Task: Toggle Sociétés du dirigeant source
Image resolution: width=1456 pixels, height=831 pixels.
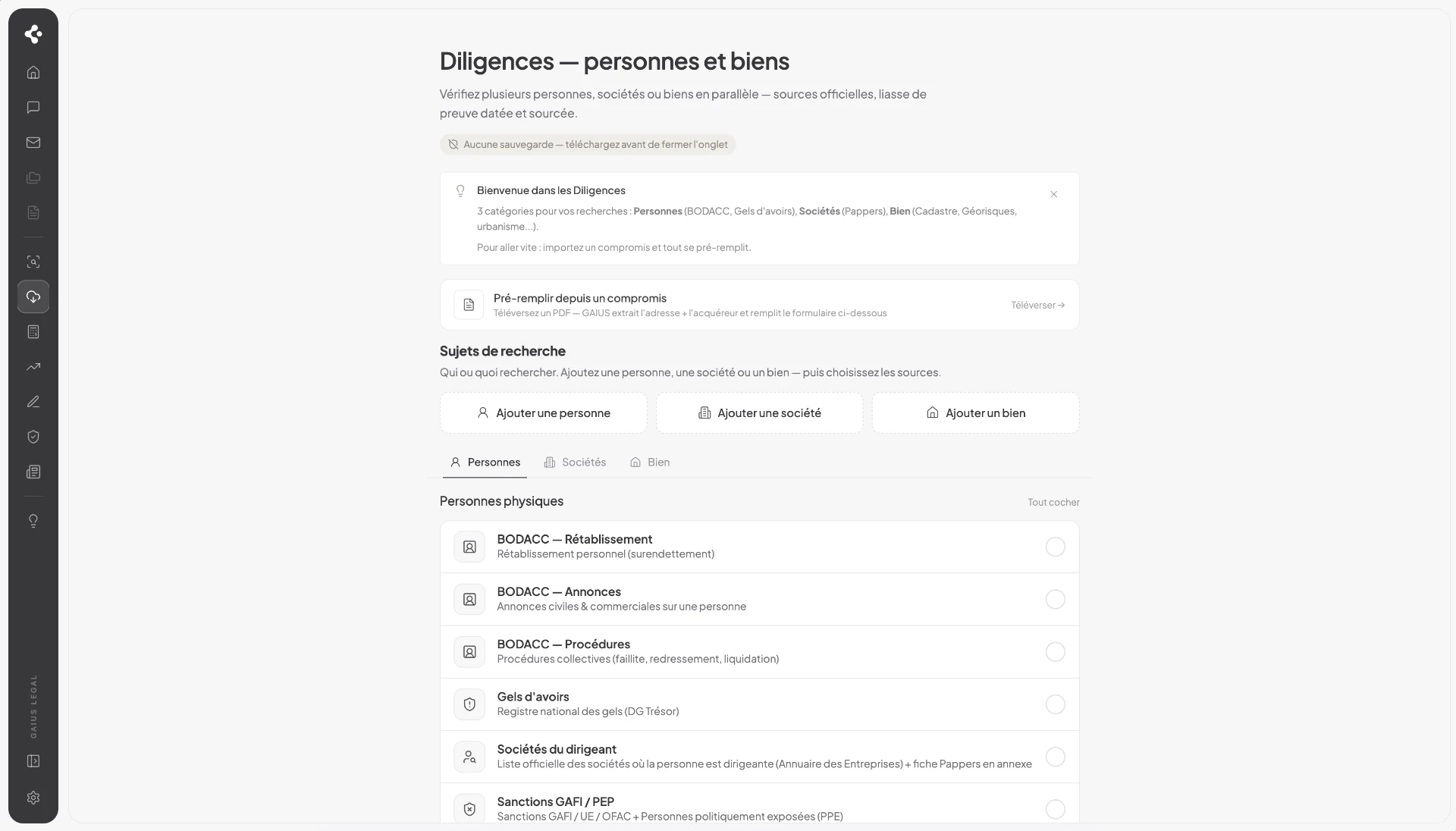Action: (1055, 757)
